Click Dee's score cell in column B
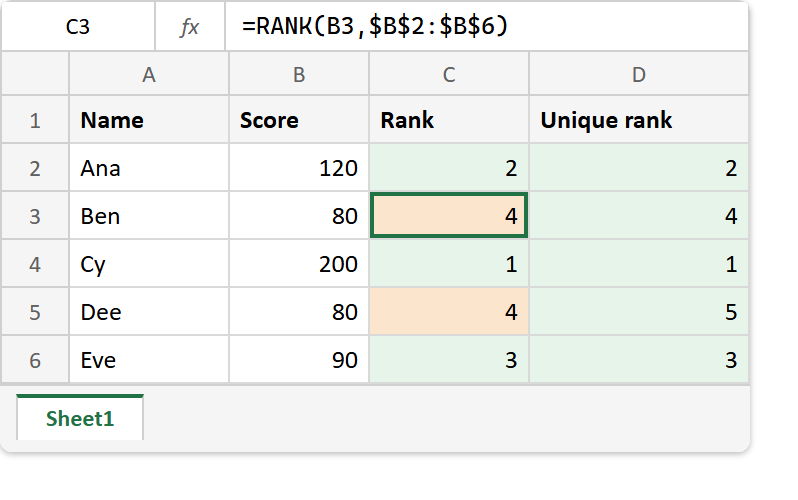Image resolution: width=798 pixels, height=500 pixels. pos(299,312)
